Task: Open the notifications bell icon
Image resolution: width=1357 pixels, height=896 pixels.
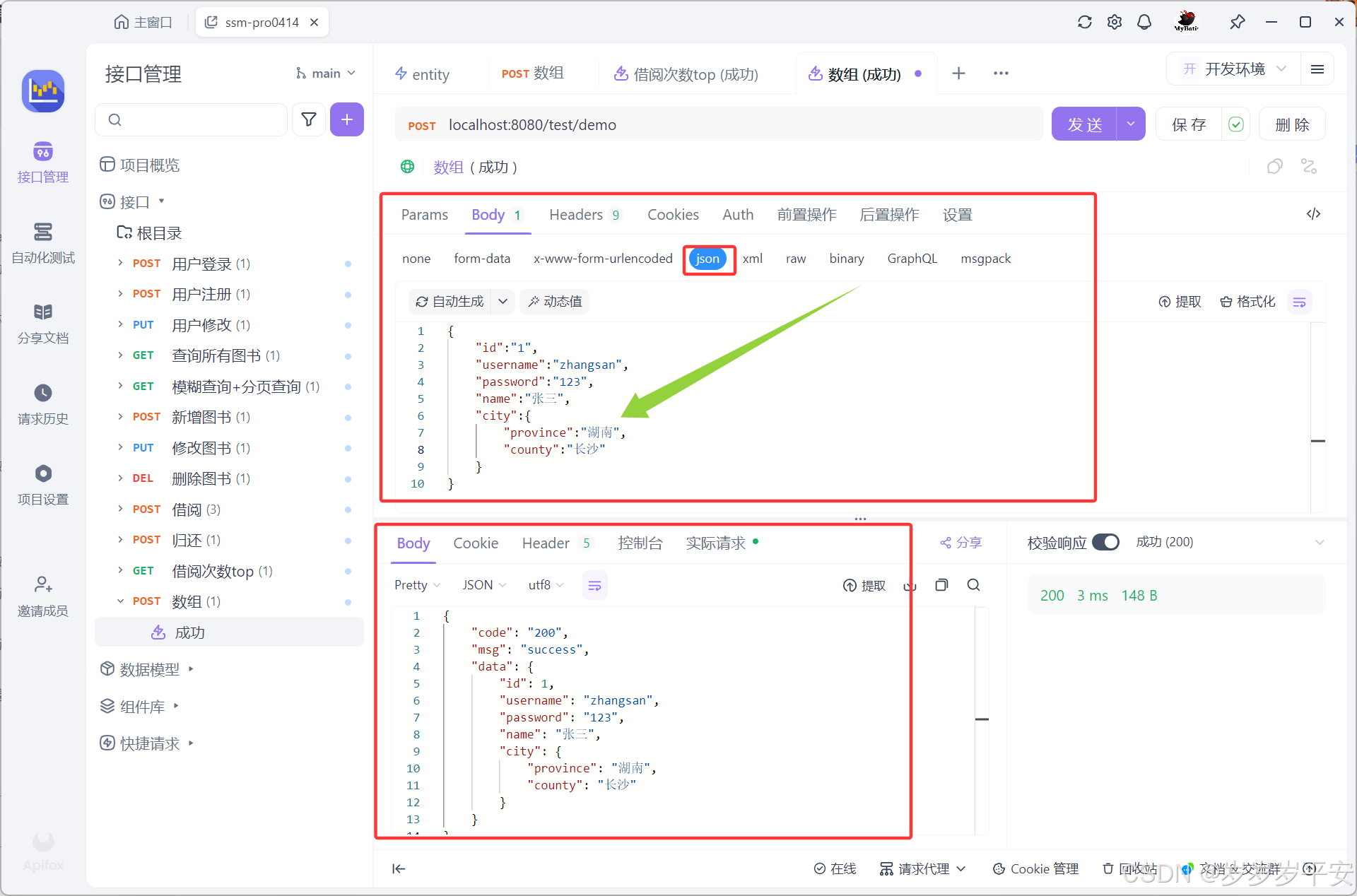Action: (x=1144, y=22)
